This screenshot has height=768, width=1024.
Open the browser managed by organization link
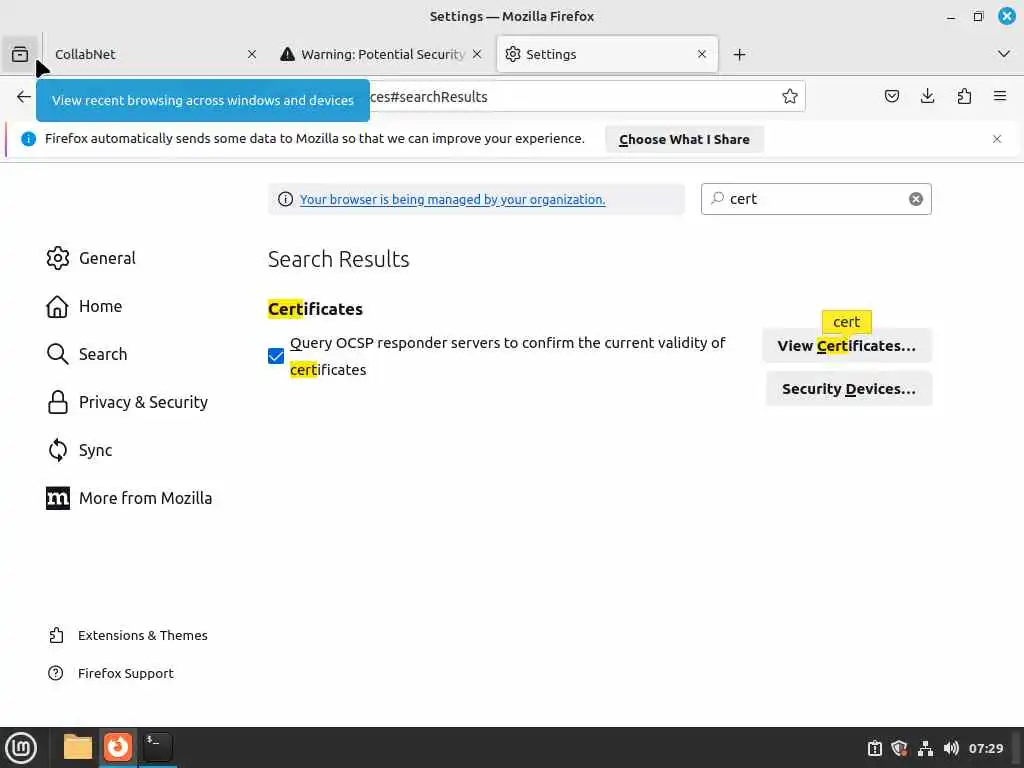[452, 199]
